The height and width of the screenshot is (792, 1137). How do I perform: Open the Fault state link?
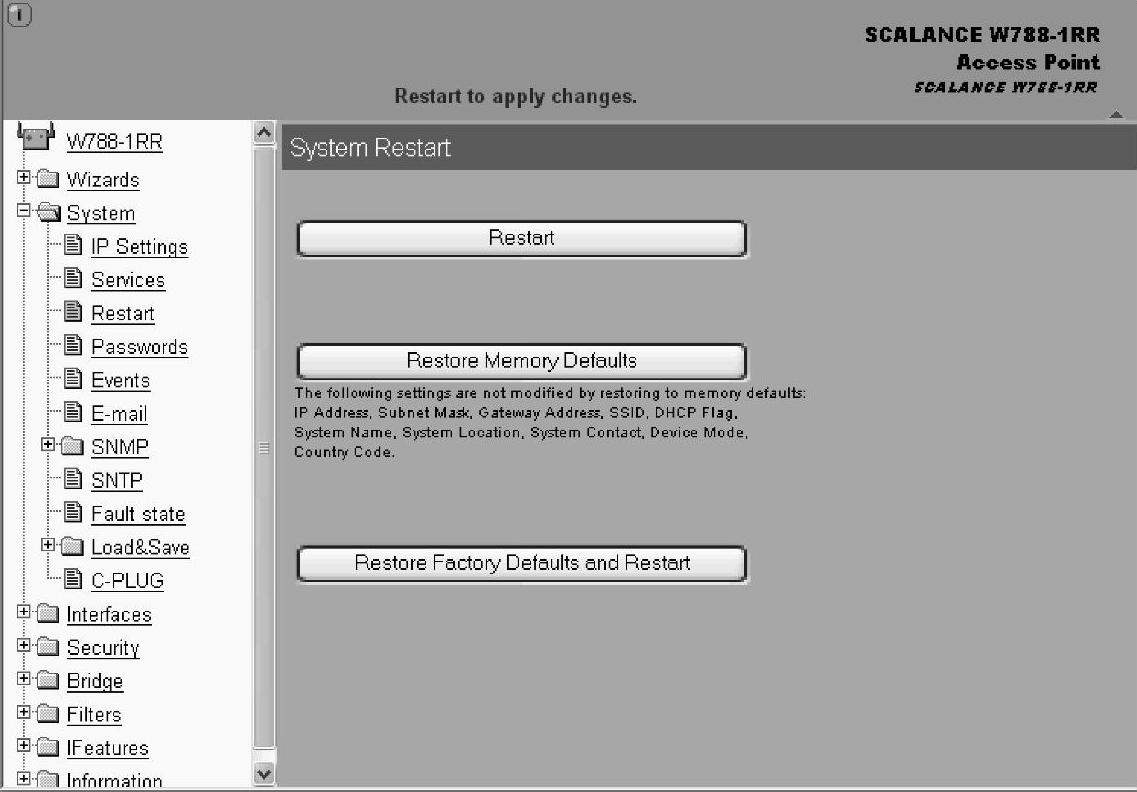coord(138,513)
